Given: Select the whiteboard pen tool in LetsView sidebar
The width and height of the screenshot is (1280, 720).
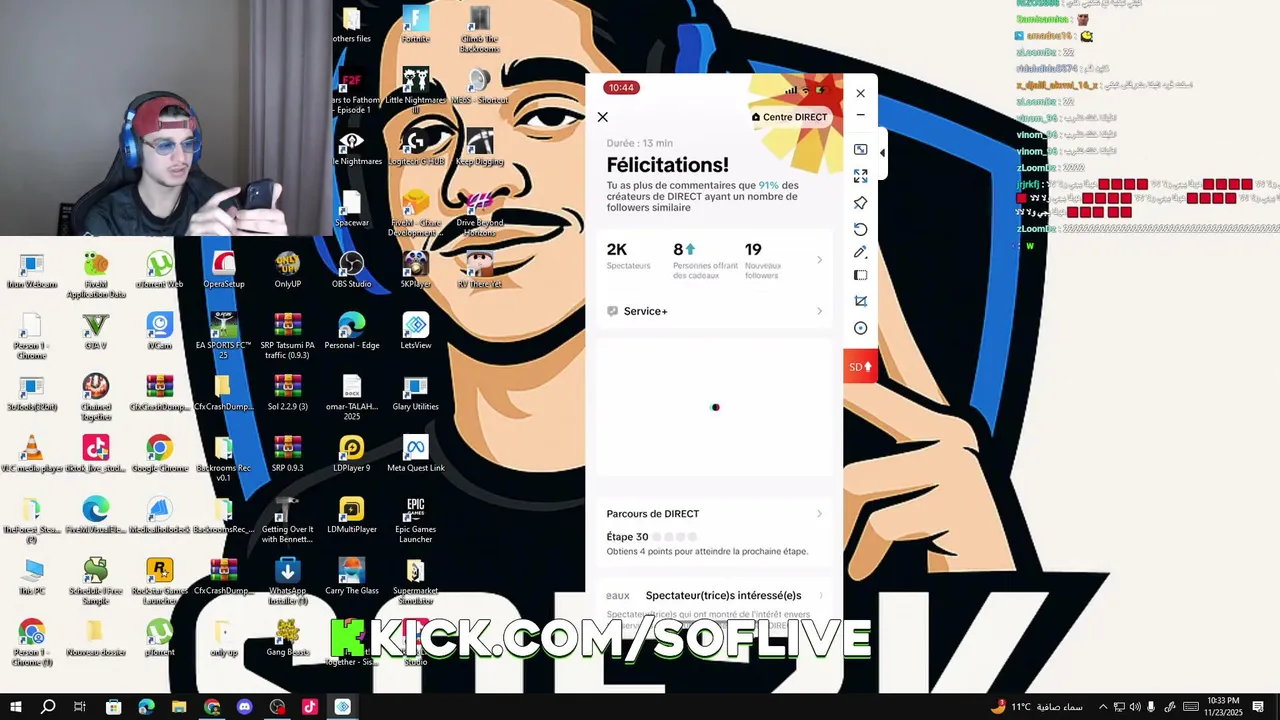Looking at the screenshot, I should [860, 252].
